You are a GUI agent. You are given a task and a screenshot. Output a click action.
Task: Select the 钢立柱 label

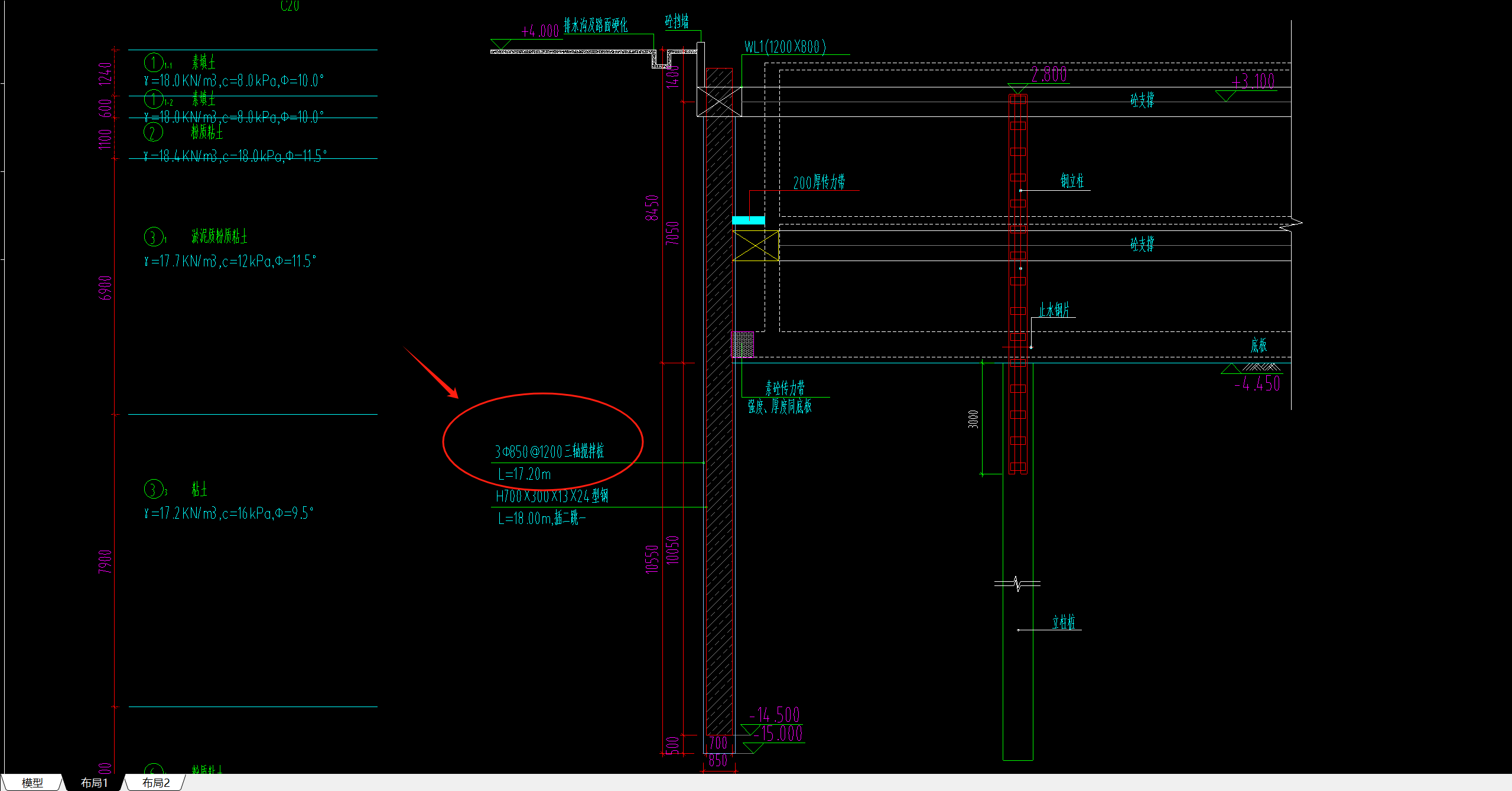[1072, 181]
